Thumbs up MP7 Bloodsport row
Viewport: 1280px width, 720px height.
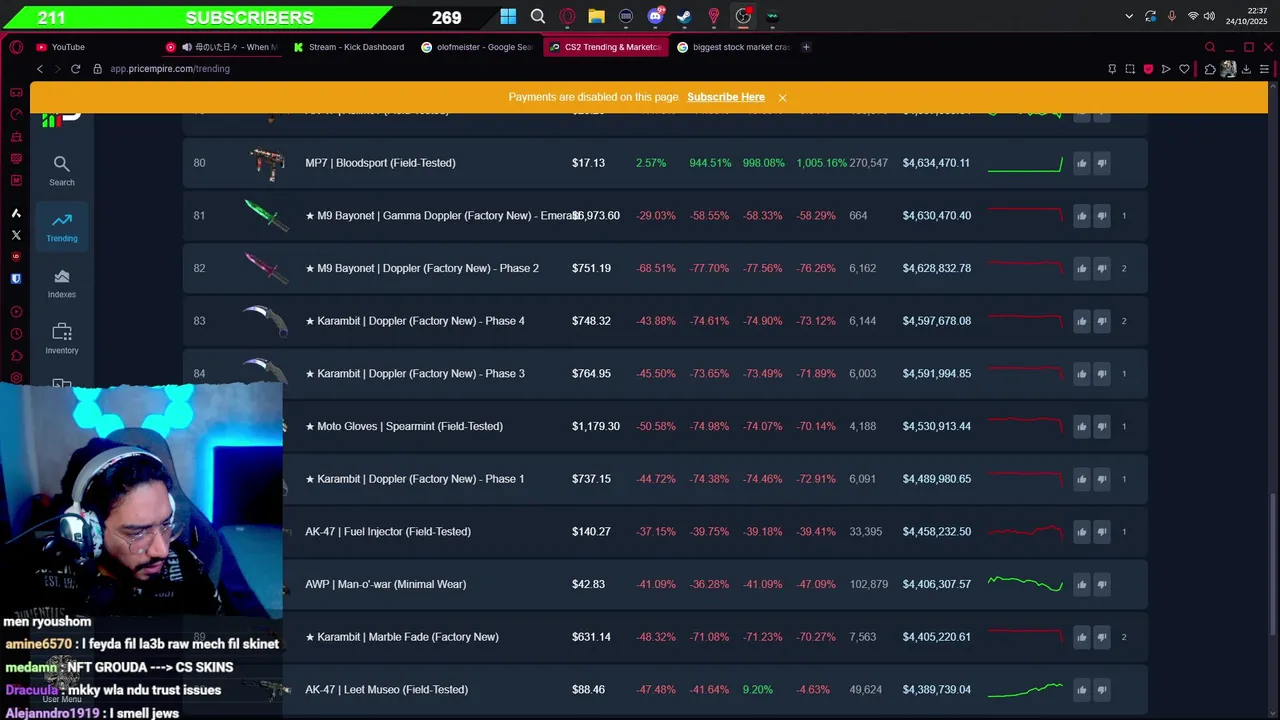pyautogui.click(x=1081, y=163)
